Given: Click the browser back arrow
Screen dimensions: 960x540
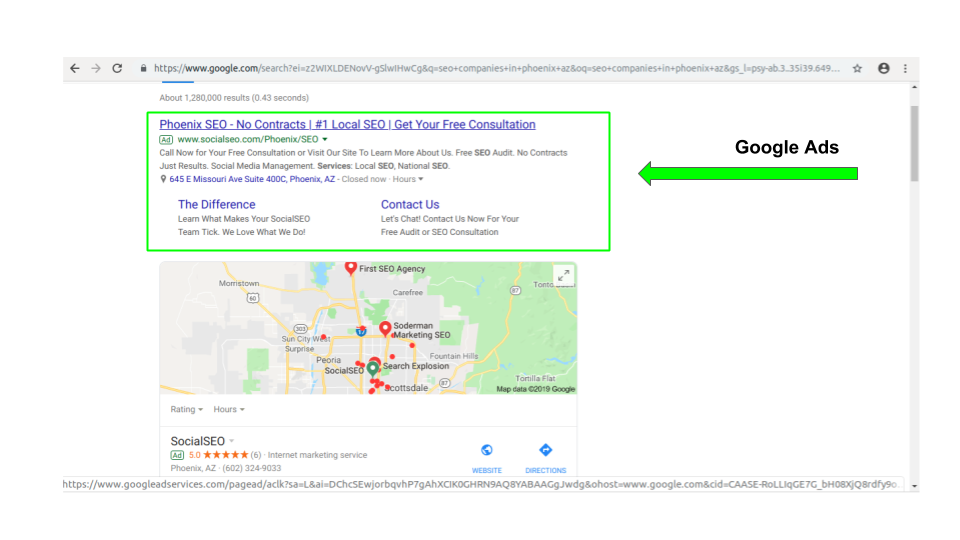Looking at the screenshot, I should click(75, 69).
